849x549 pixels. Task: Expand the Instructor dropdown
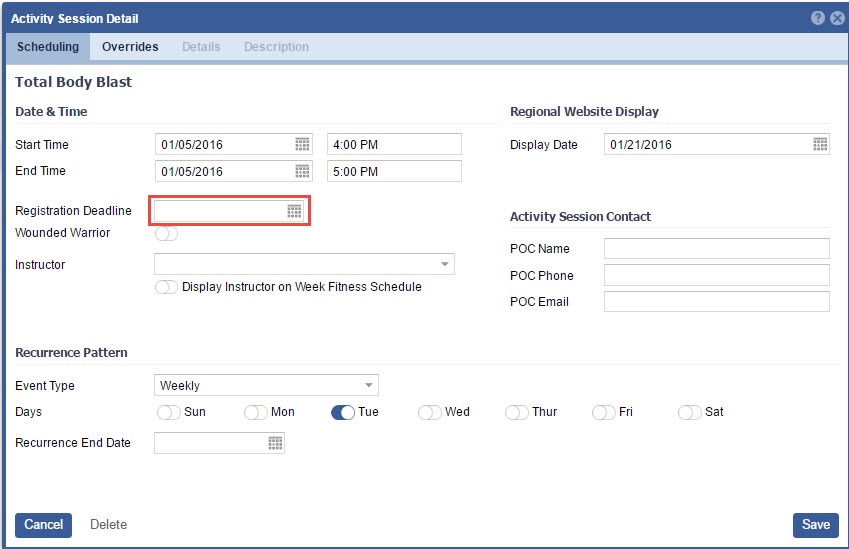click(444, 265)
